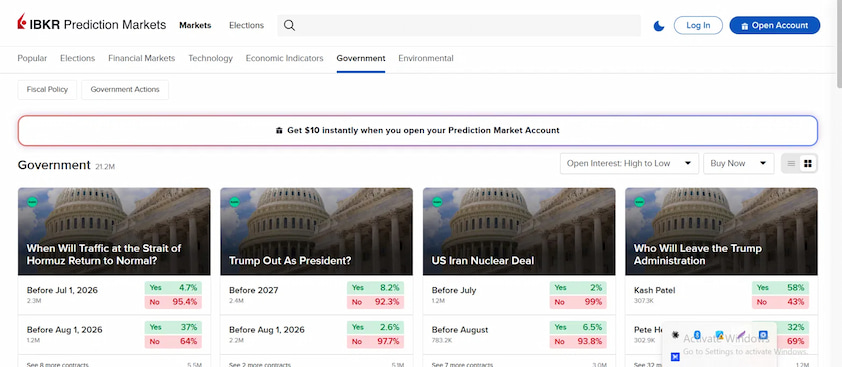This screenshot has width=842, height=367.
Task: Switch to the Economic Indicators tab
Action: click(285, 58)
